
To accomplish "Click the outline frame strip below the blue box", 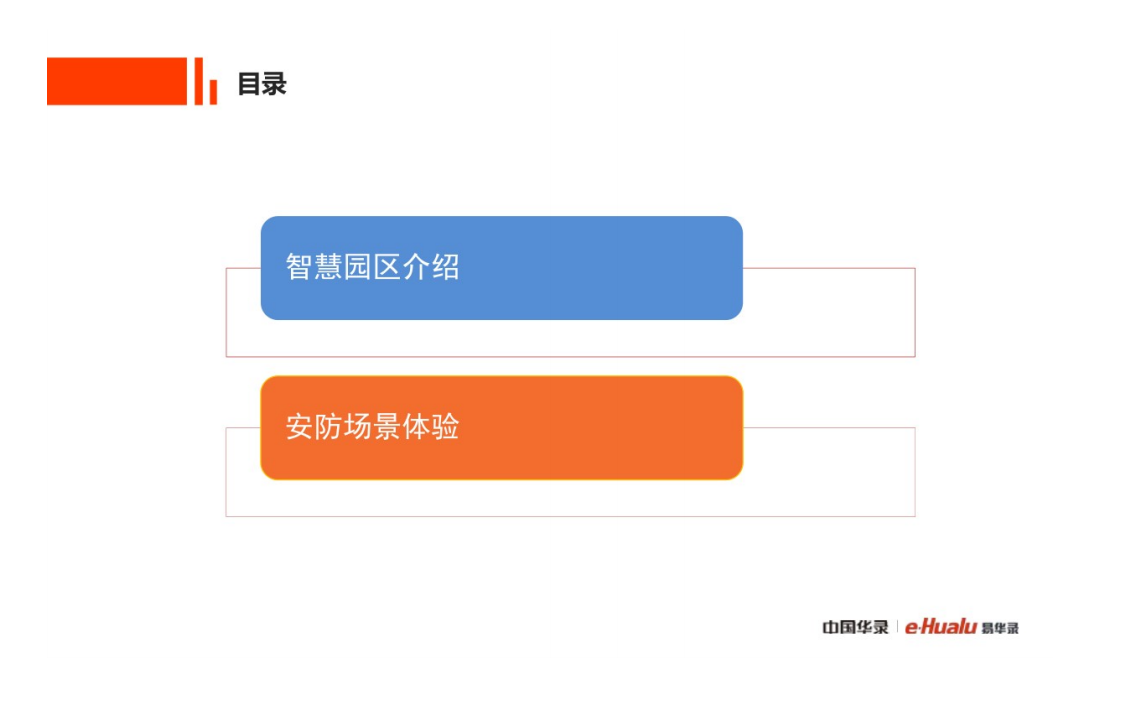I will click(x=500, y=338).
